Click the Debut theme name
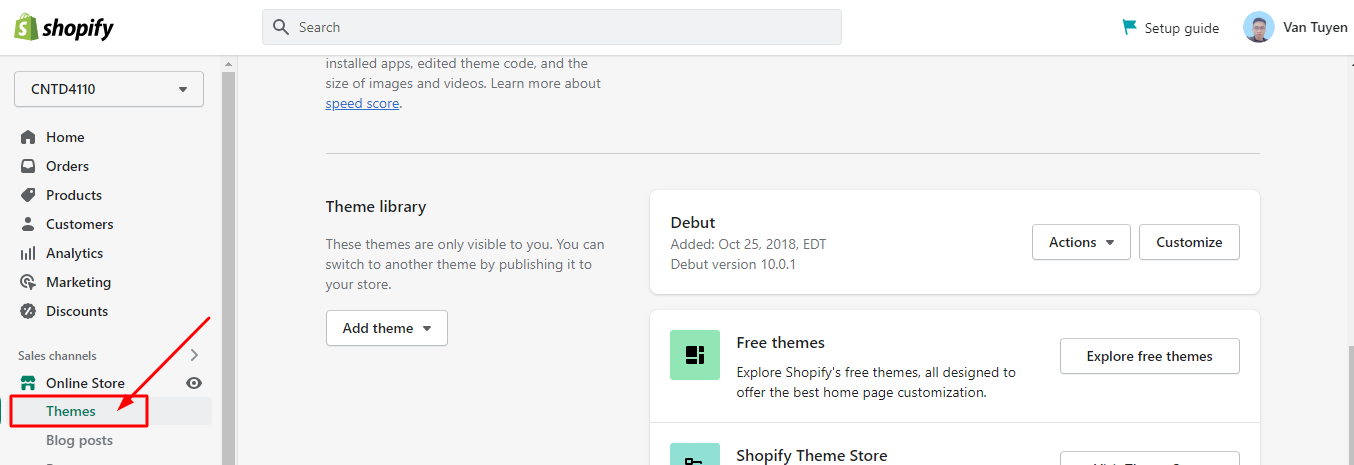Image resolution: width=1354 pixels, height=465 pixels. coord(693,222)
